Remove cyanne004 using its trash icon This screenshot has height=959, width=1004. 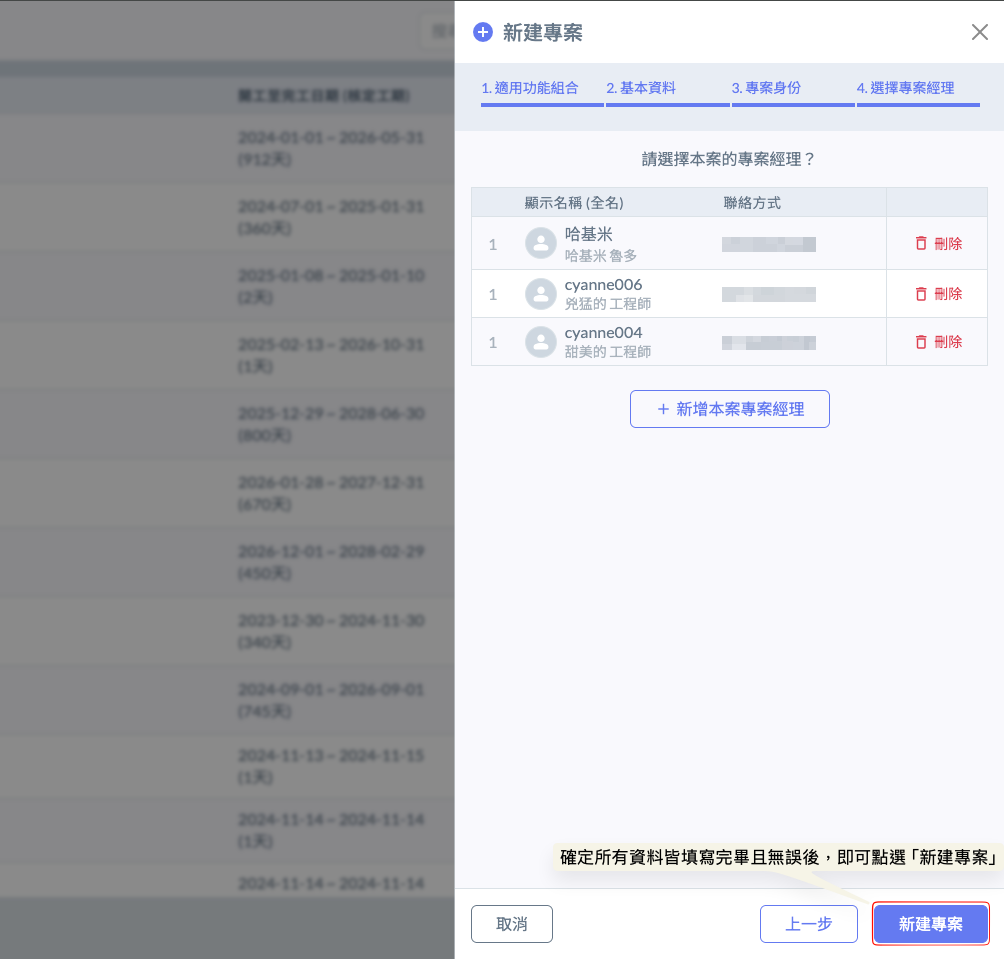[921, 342]
